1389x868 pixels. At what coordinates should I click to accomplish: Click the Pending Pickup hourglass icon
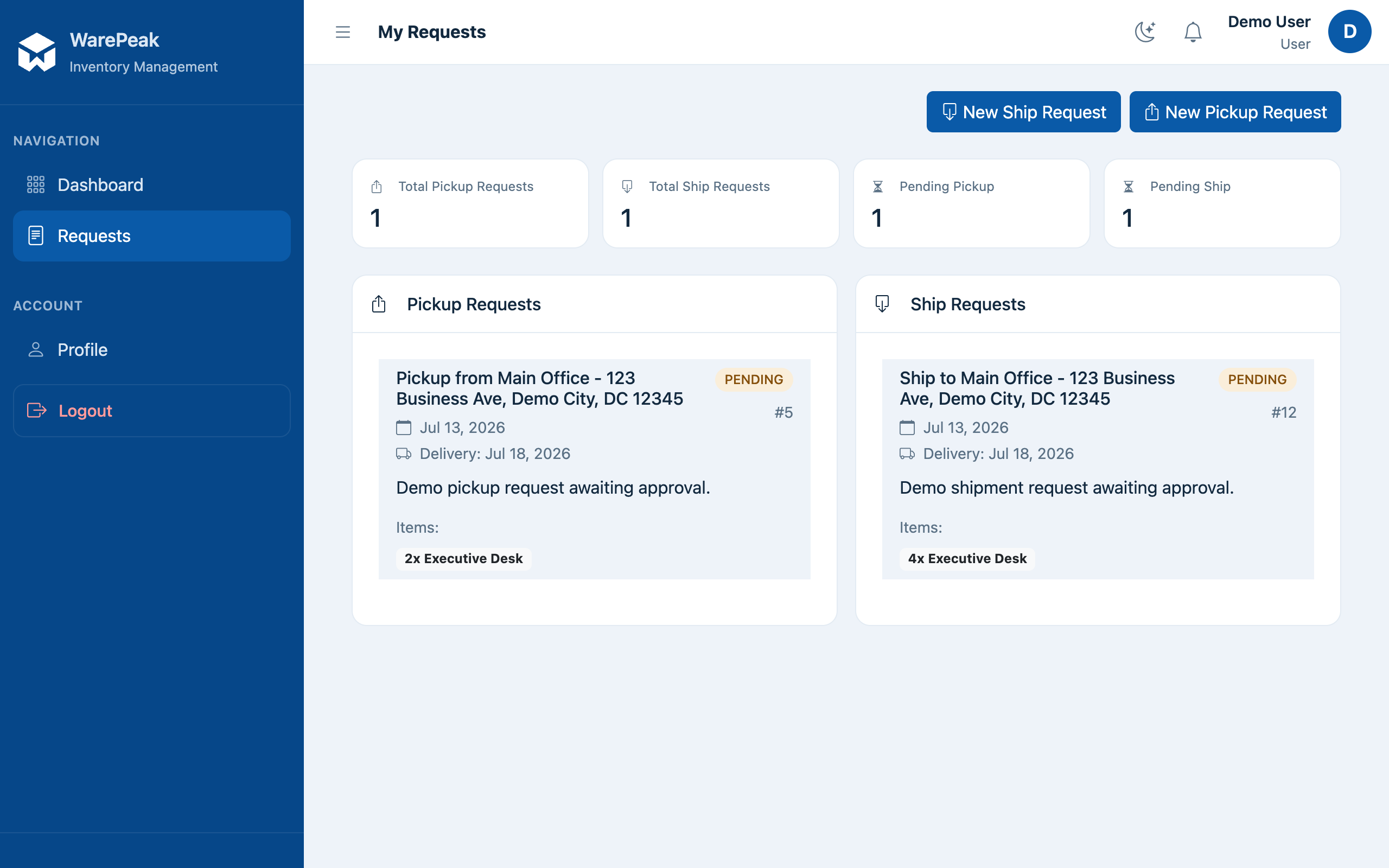[877, 187]
